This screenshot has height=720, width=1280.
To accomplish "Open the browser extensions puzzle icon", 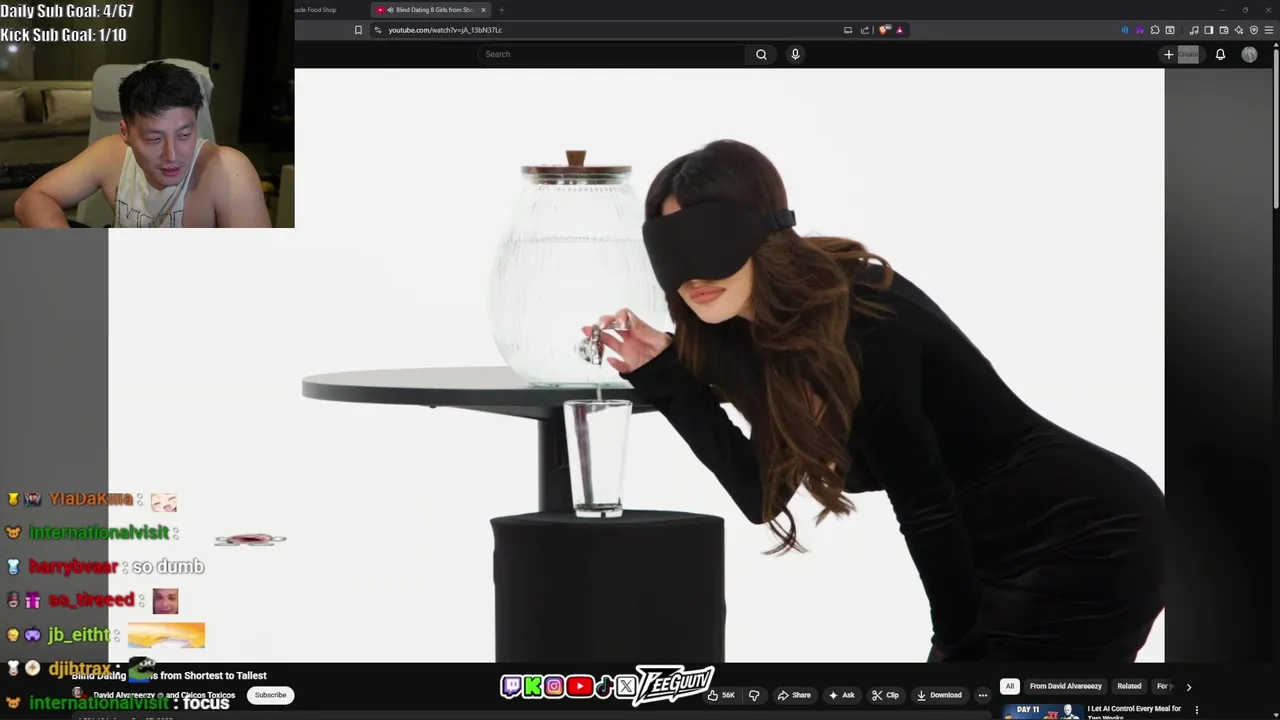I will (1155, 30).
